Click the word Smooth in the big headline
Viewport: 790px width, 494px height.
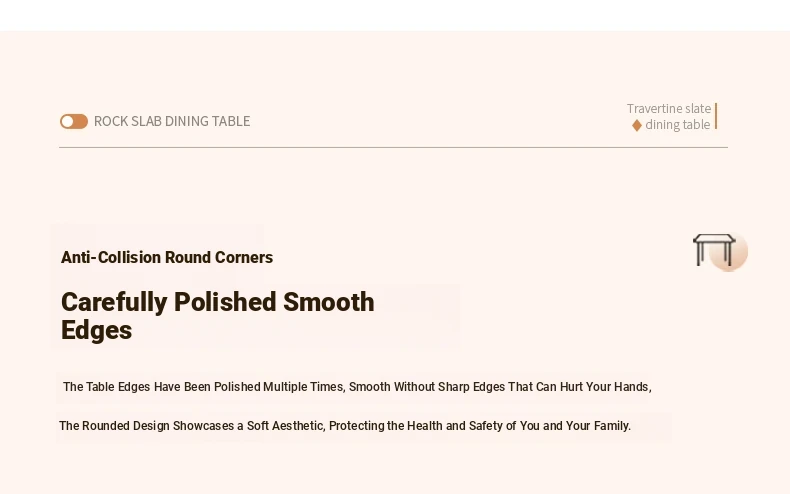point(328,302)
